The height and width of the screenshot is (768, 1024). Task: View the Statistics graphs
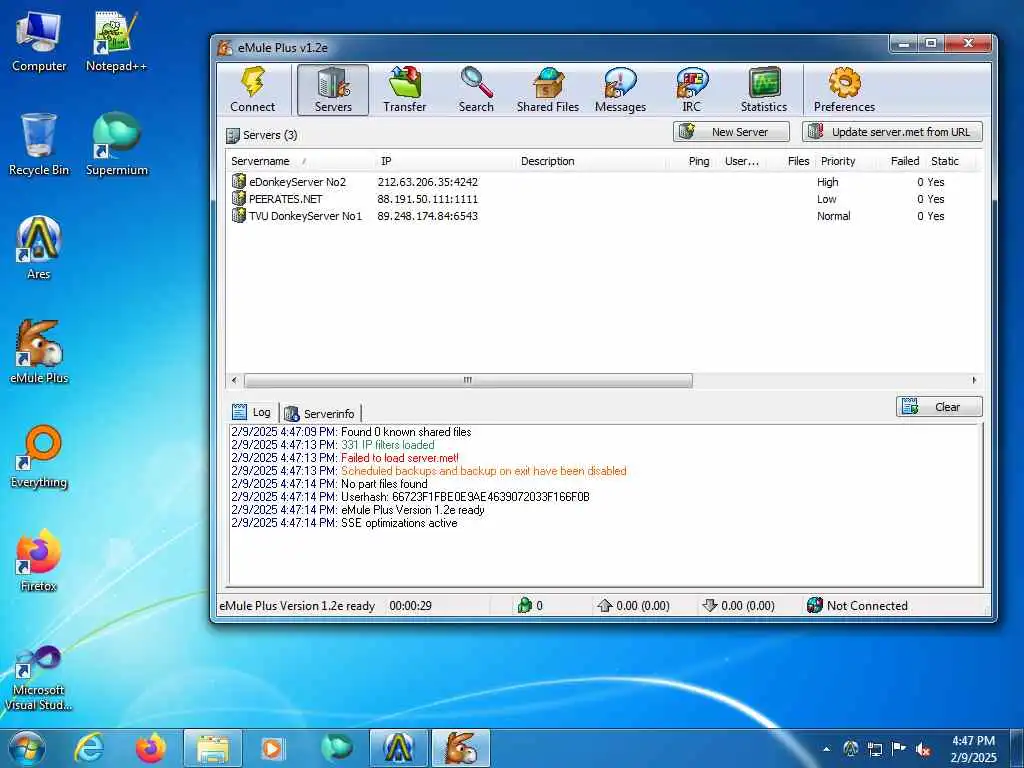click(x=763, y=90)
